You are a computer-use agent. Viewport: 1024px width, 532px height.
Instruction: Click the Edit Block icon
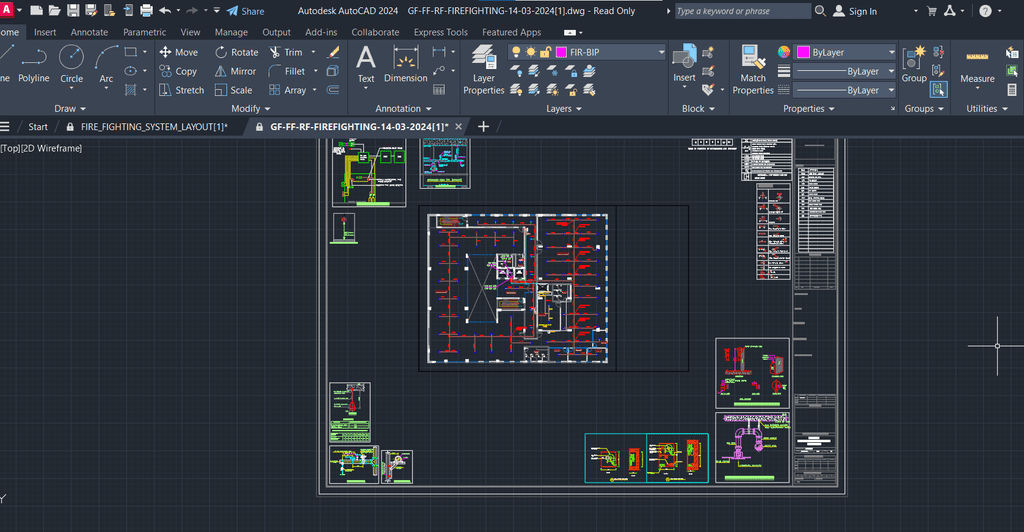(x=708, y=70)
